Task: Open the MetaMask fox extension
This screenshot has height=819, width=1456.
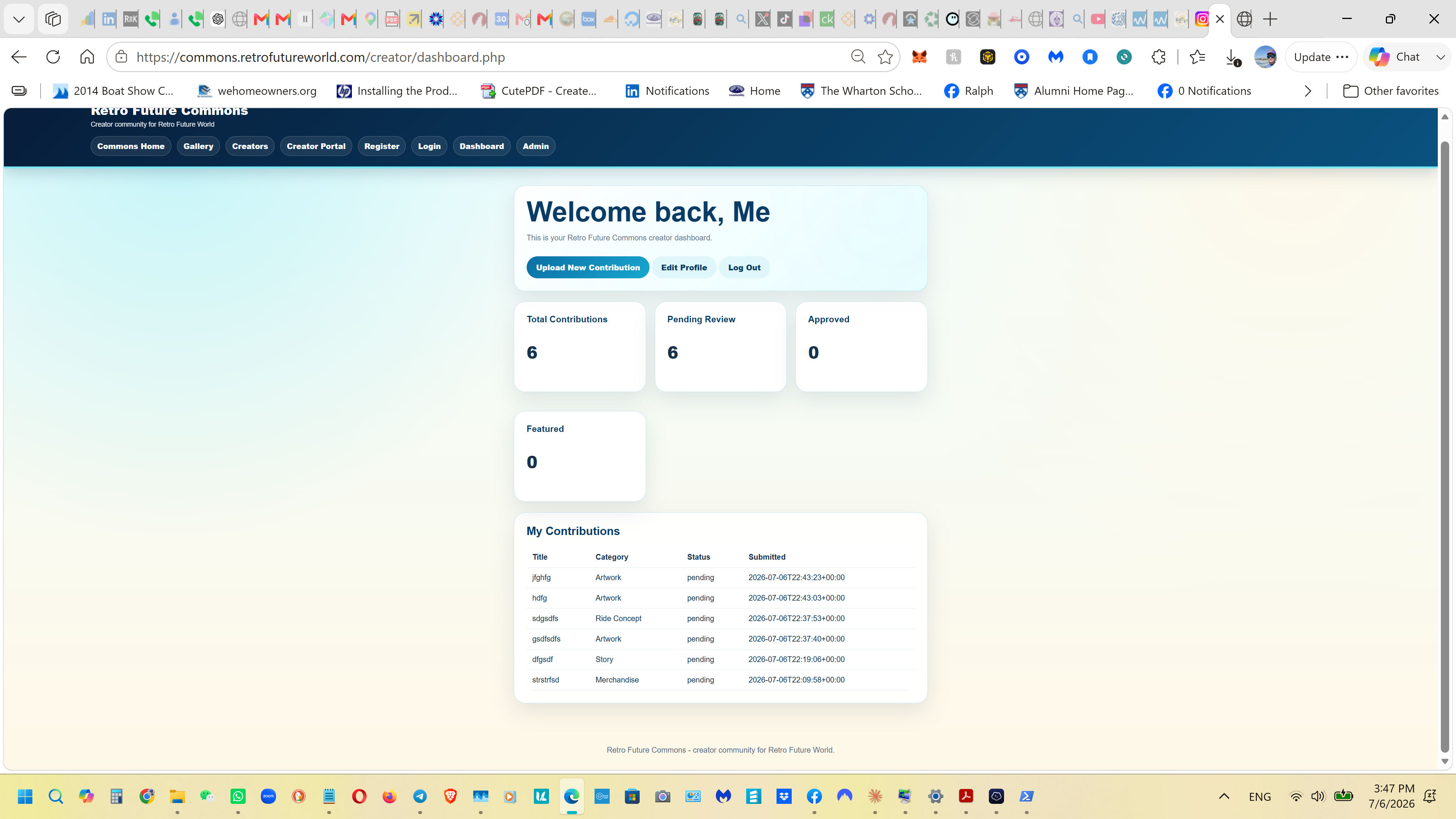Action: (x=919, y=56)
